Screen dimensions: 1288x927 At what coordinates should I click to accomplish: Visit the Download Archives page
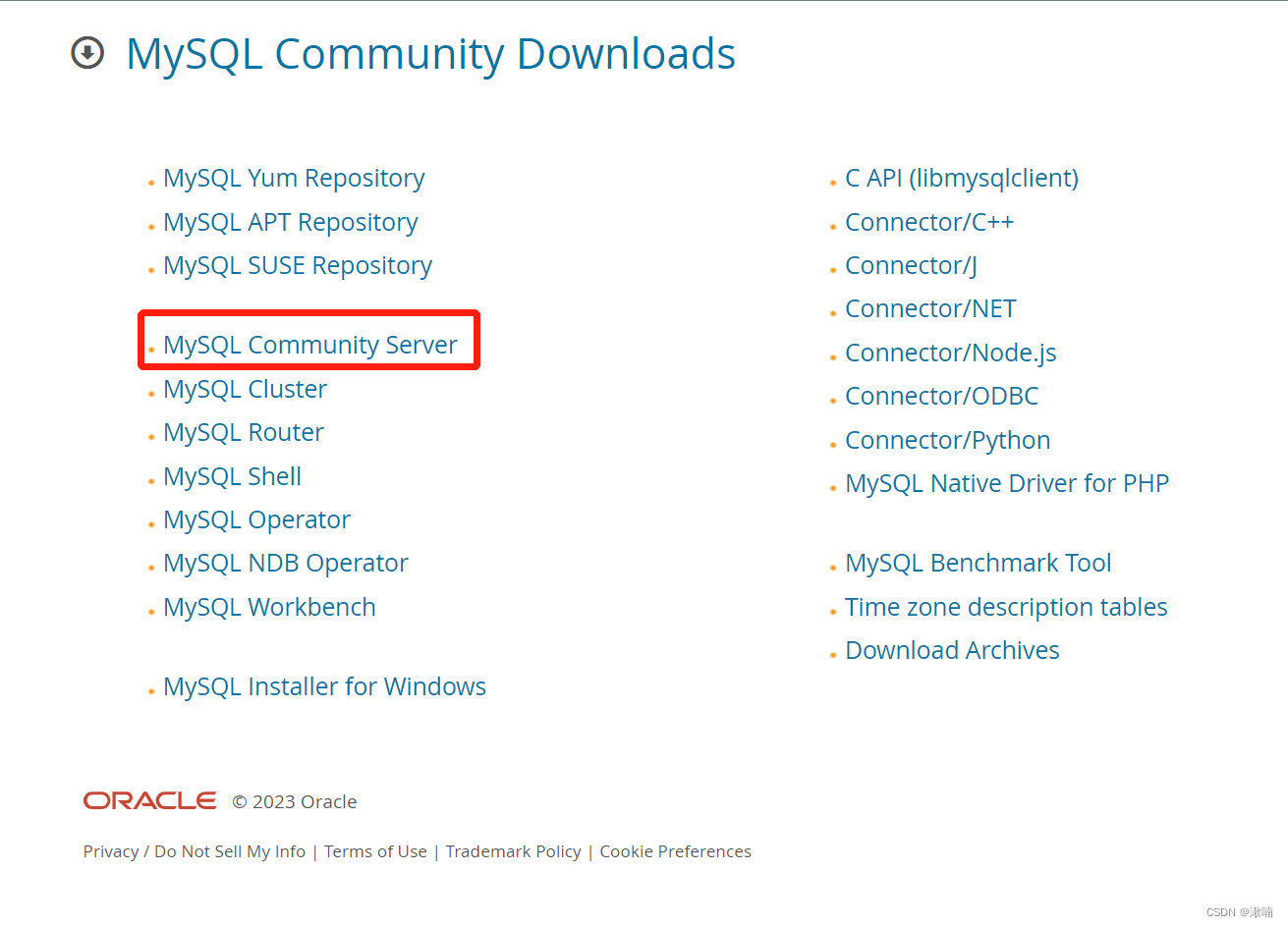[x=952, y=650]
